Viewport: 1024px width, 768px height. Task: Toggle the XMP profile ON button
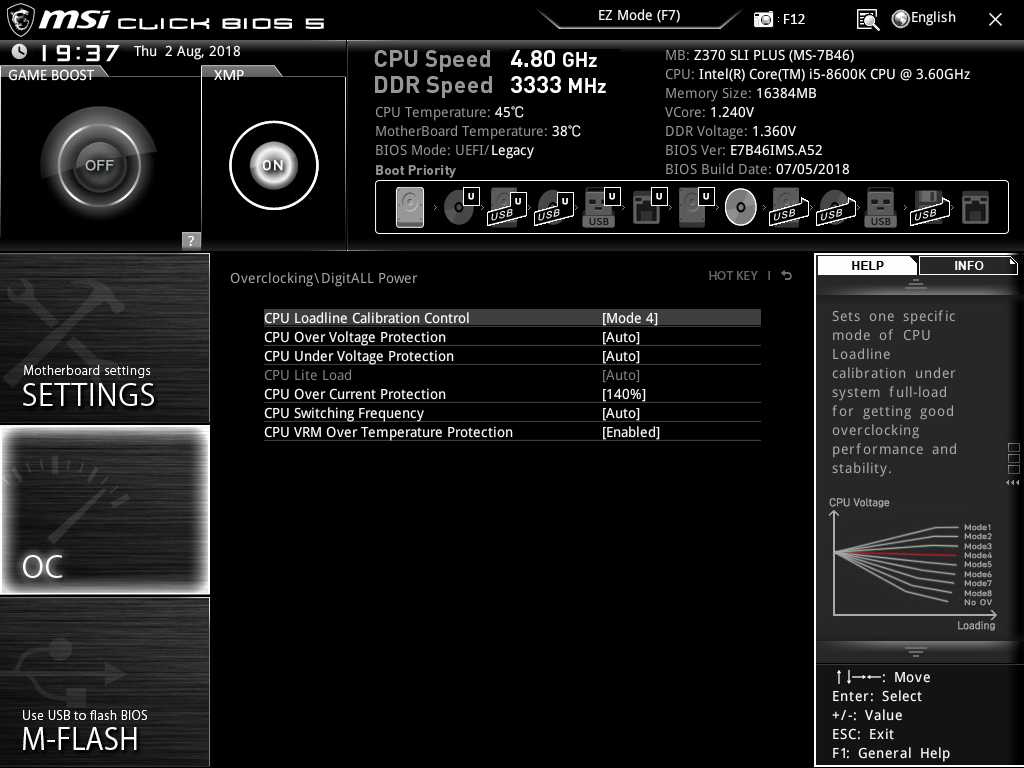274,165
